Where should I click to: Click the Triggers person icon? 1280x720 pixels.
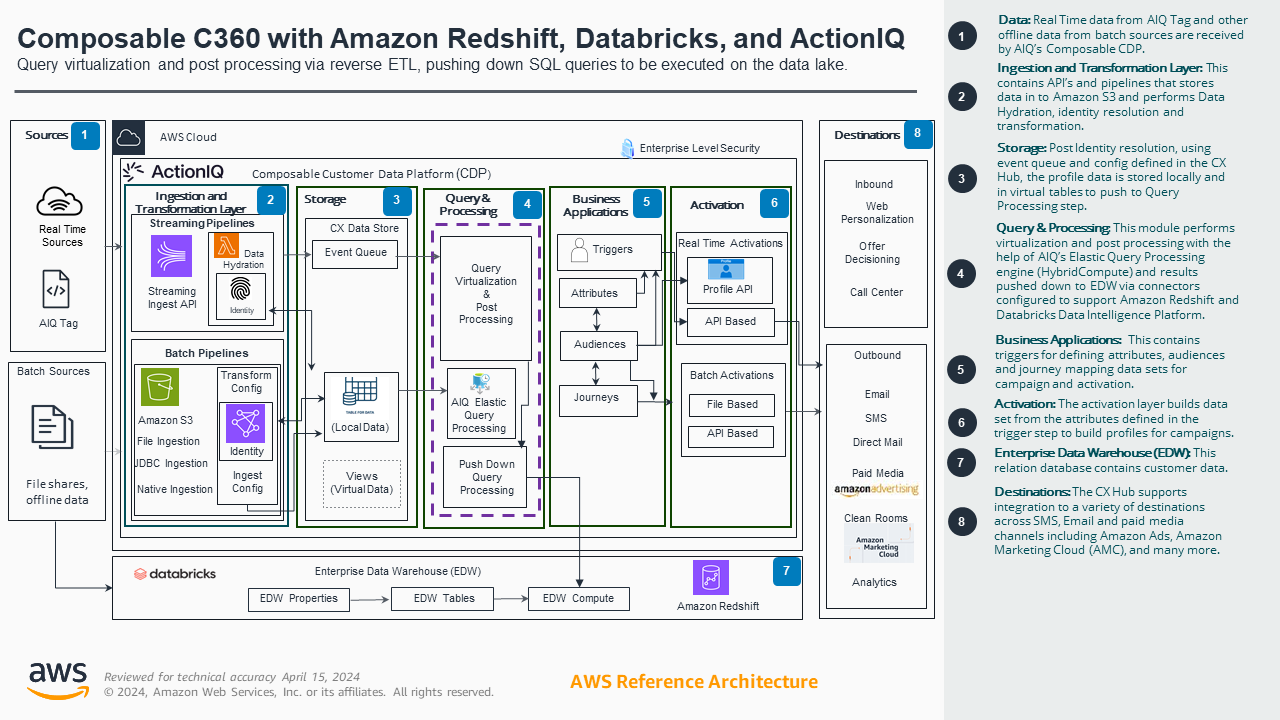pos(578,251)
